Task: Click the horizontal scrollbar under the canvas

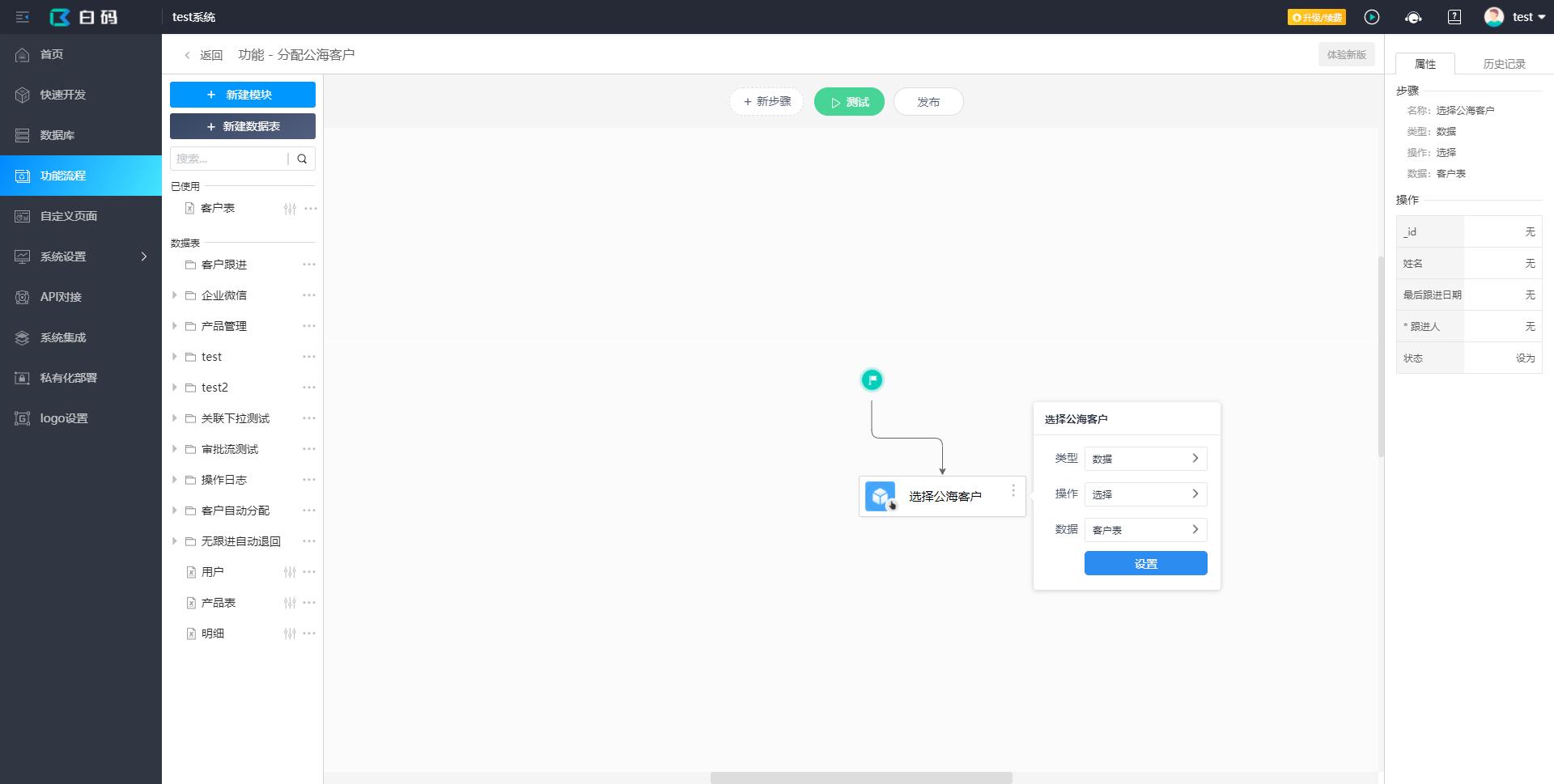Action: click(x=861, y=778)
